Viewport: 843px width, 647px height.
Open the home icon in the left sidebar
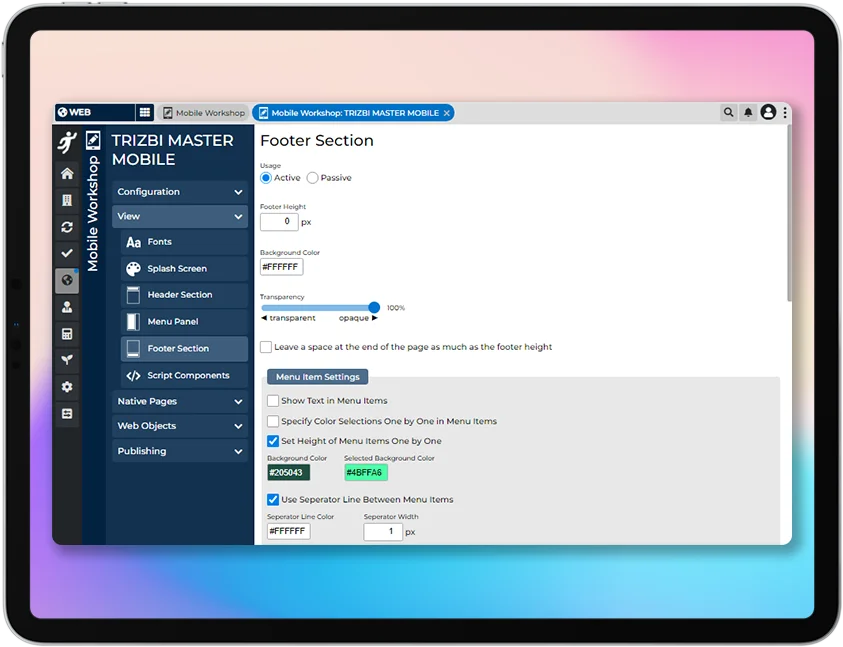[x=66, y=172]
